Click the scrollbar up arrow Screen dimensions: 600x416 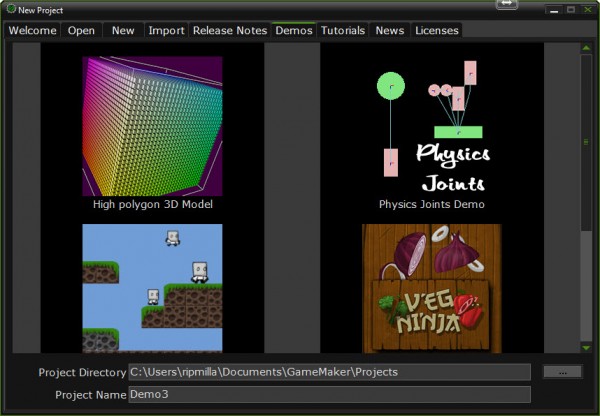pyautogui.click(x=586, y=50)
